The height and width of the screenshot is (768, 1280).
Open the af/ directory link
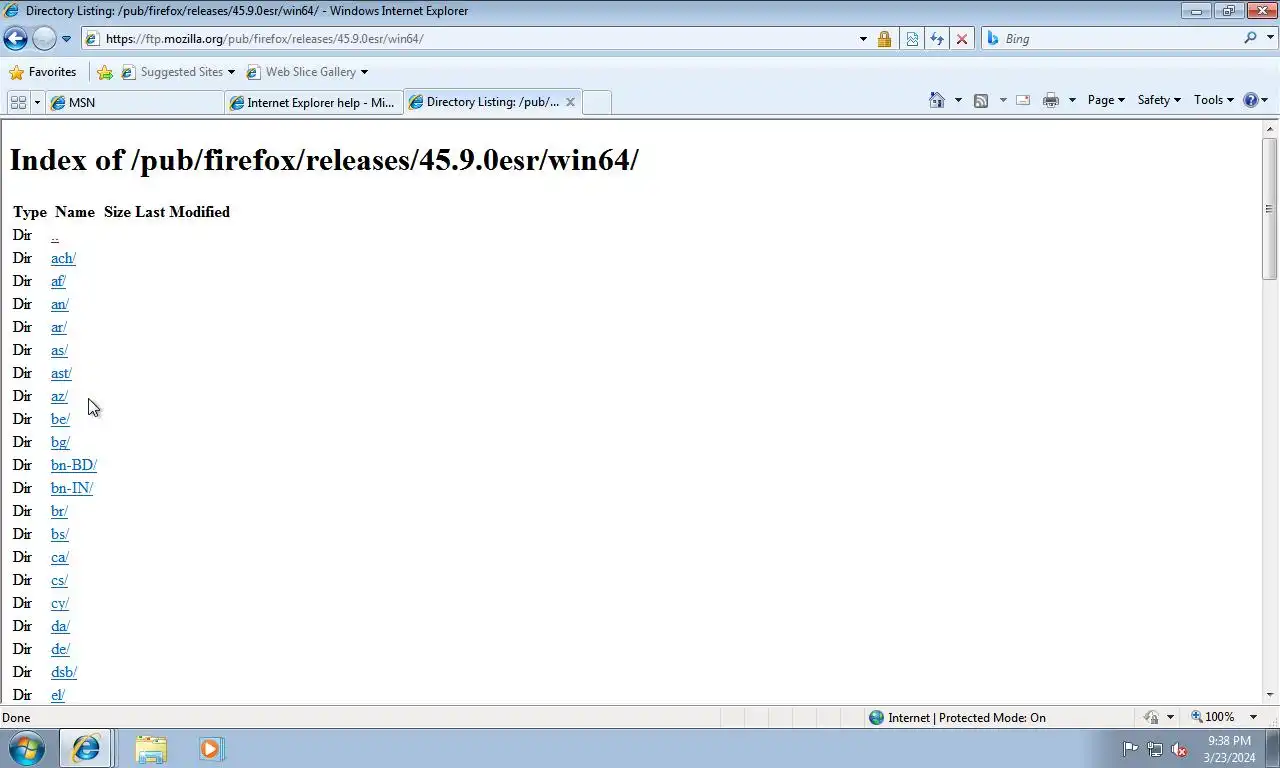click(x=58, y=281)
